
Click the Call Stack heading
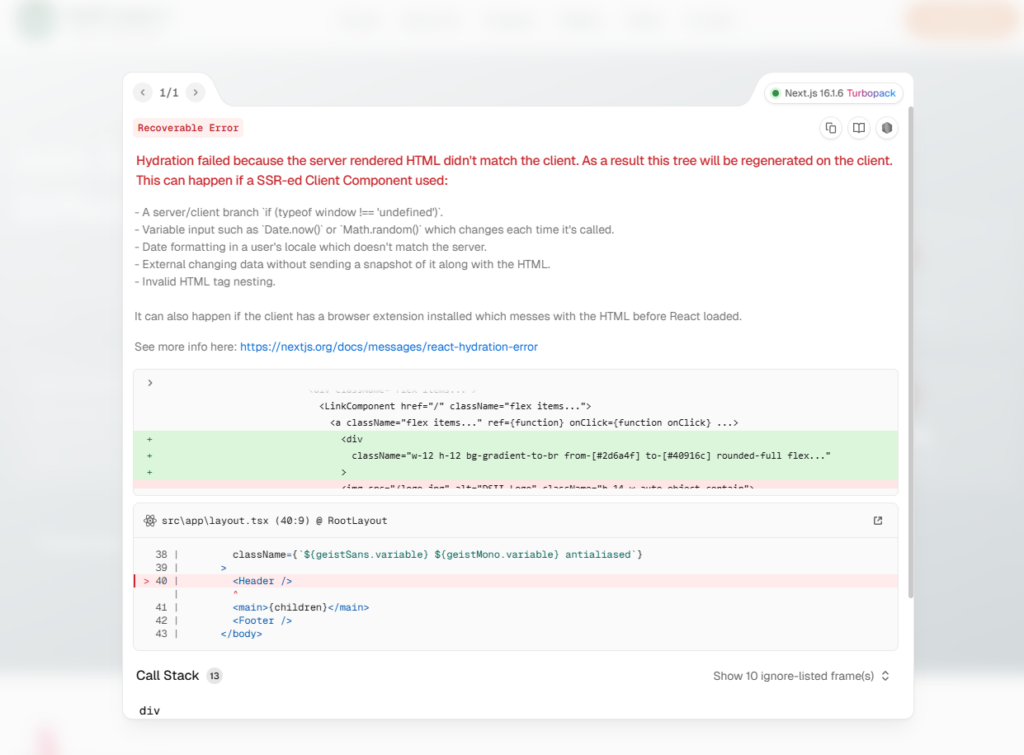point(167,676)
